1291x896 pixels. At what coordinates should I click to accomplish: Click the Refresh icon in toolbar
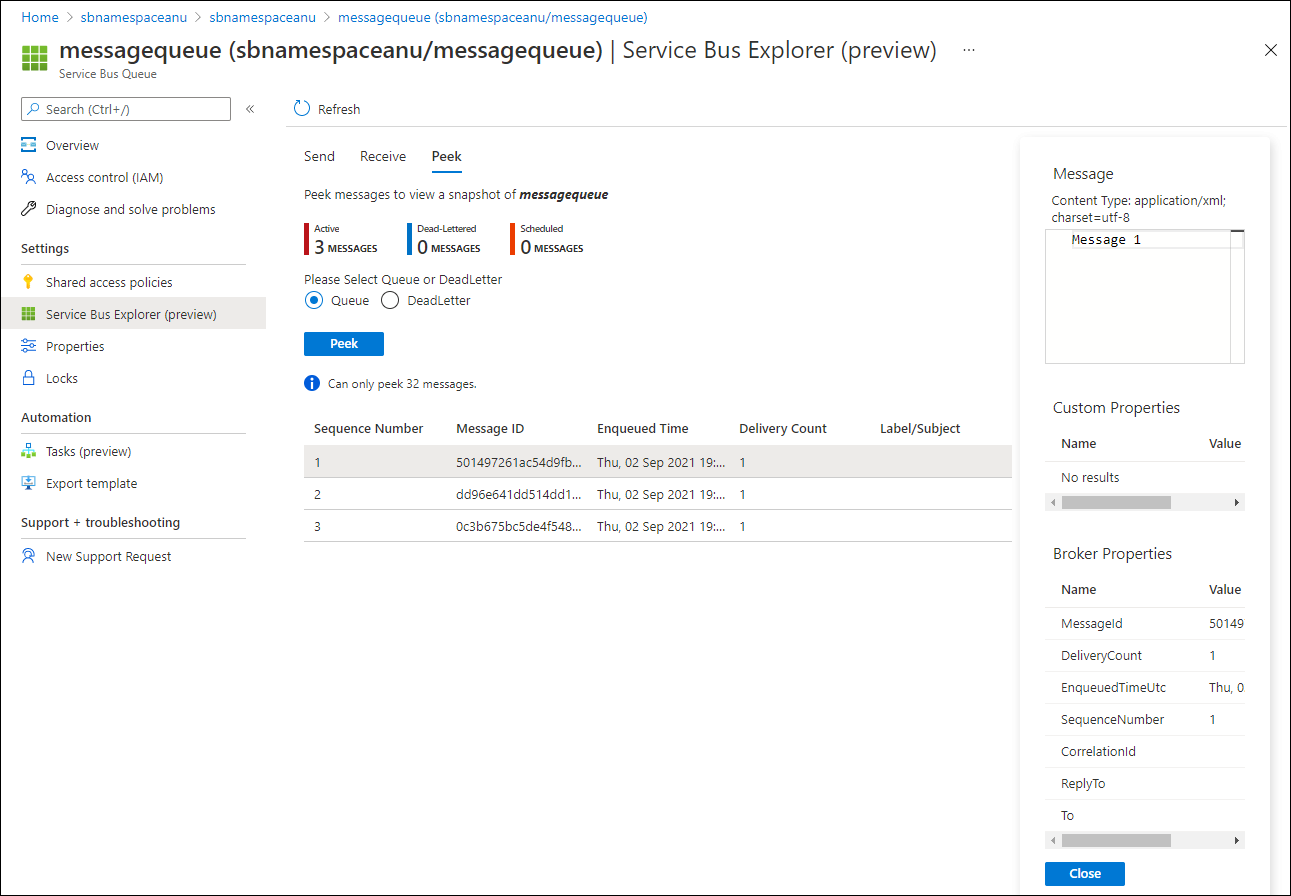[x=302, y=109]
